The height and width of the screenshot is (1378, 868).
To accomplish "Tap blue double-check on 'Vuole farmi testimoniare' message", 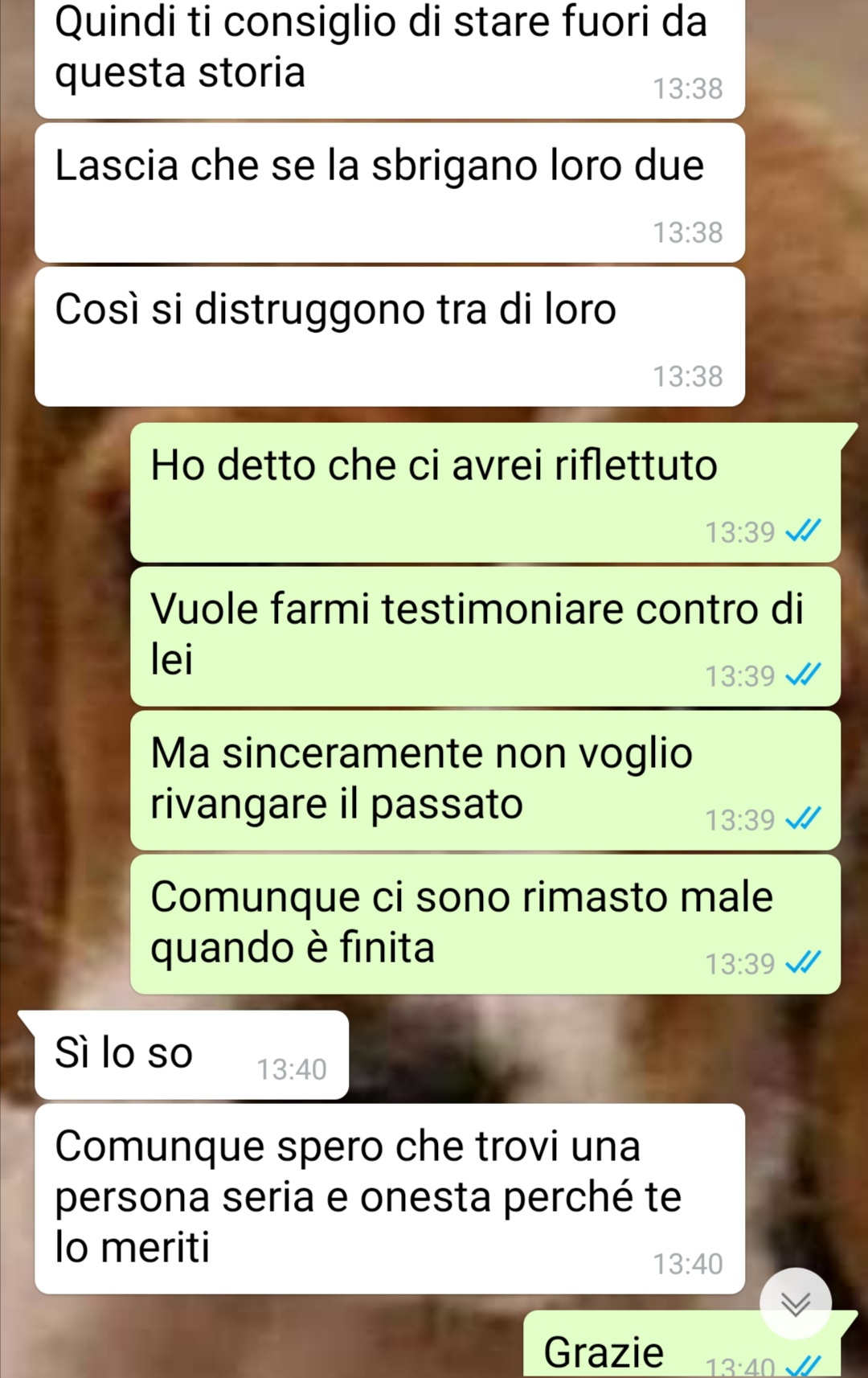I will pos(803,675).
